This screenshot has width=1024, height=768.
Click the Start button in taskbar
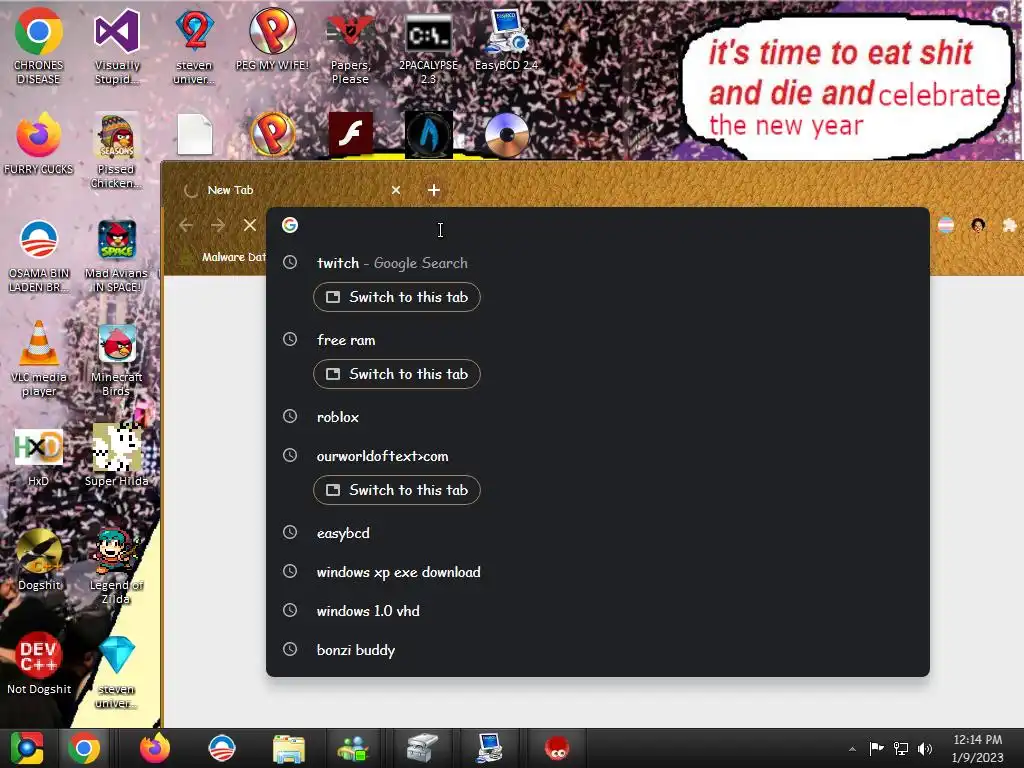27,748
